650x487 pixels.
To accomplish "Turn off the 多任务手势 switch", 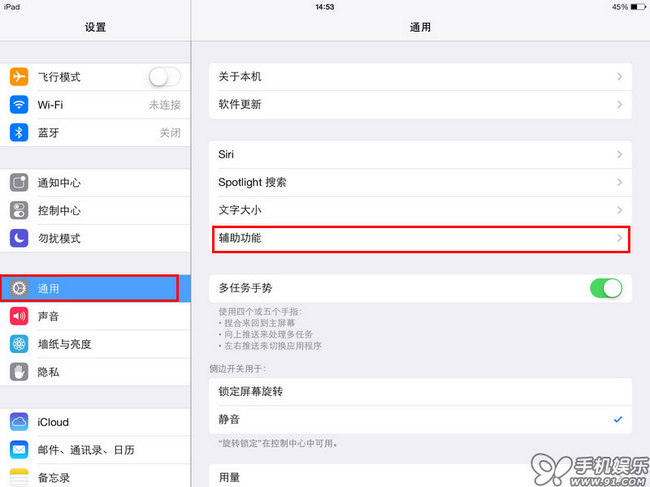I will click(x=606, y=288).
